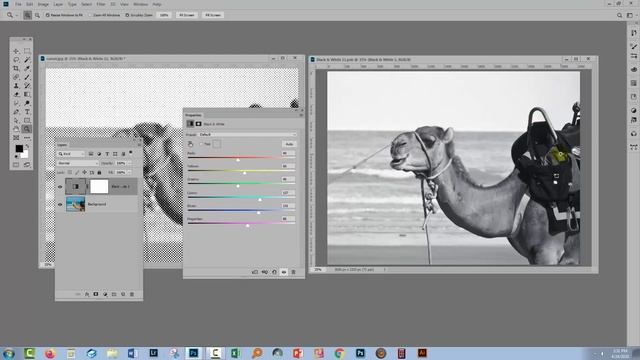Screen dimensions: 640x360
Task: Open the Window menu
Action: tap(140, 4)
